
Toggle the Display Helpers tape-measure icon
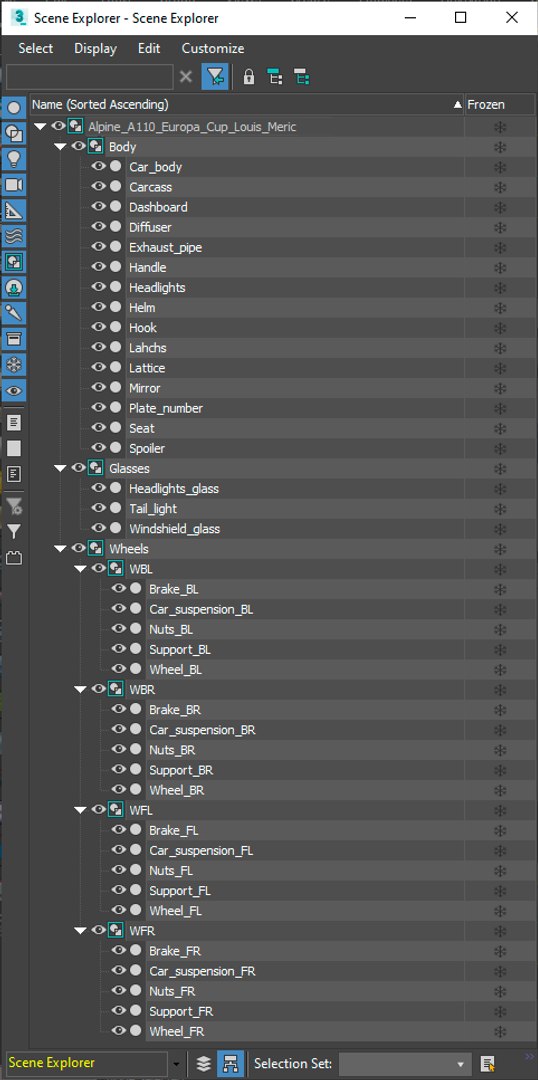(x=14, y=211)
